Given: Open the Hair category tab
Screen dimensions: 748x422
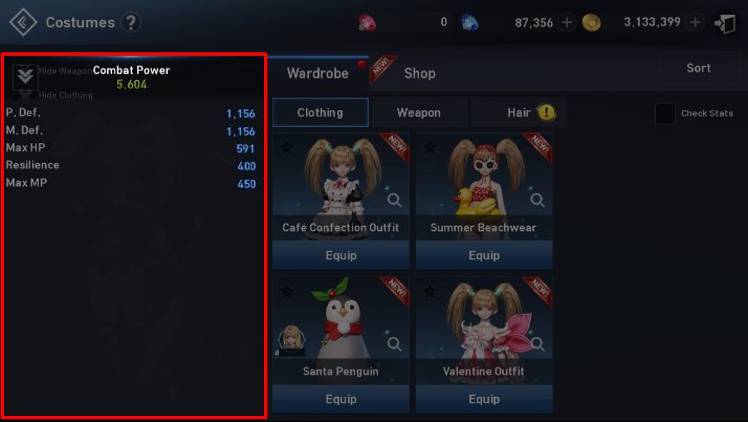Looking at the screenshot, I should coord(519,113).
